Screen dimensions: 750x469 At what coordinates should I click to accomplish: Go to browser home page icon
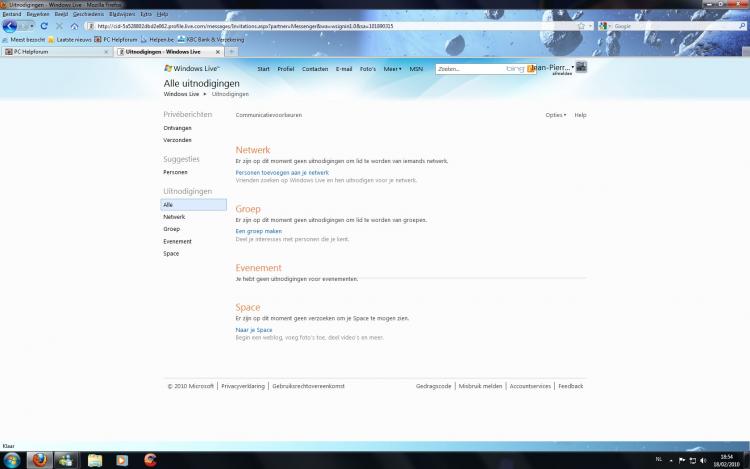pyautogui.click(x=74, y=26)
